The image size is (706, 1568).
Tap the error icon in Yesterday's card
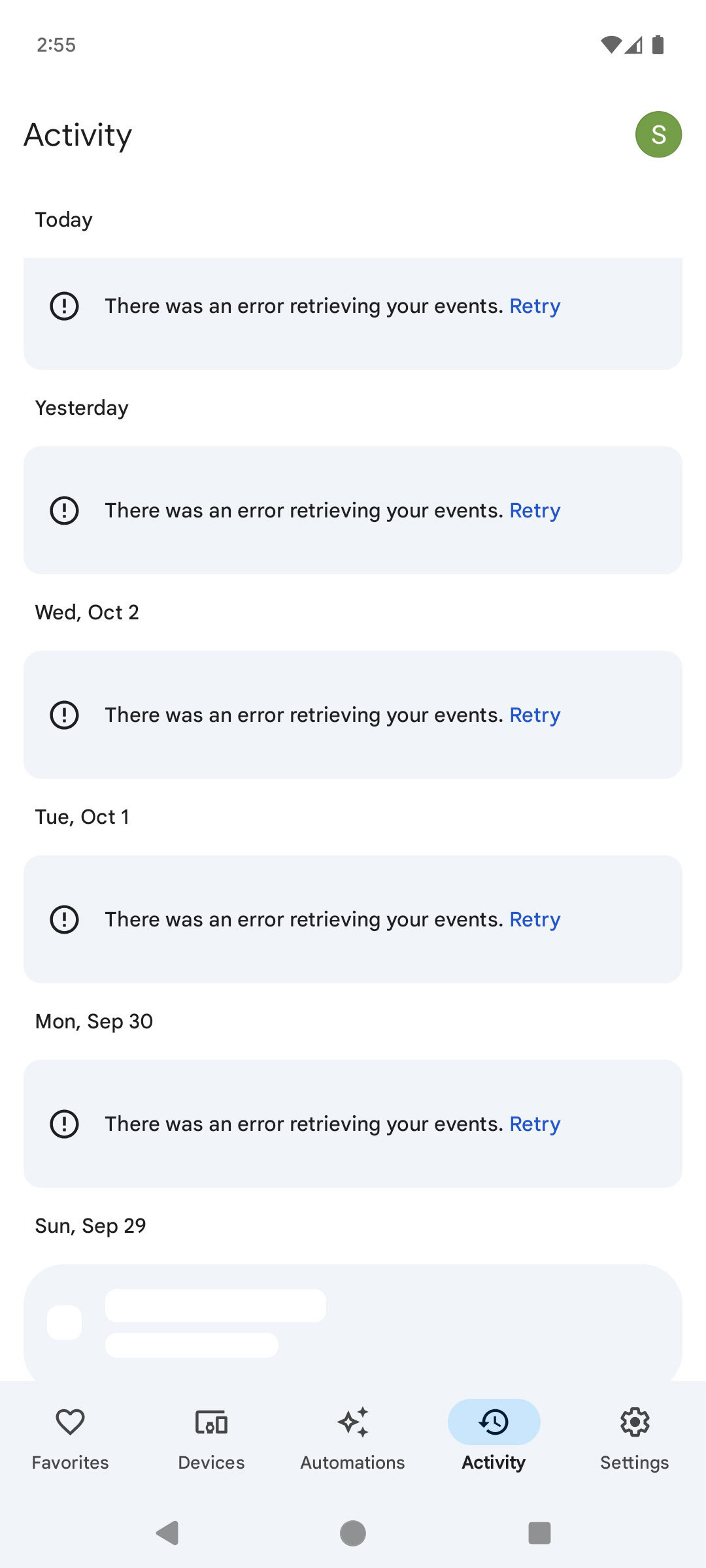[64, 510]
